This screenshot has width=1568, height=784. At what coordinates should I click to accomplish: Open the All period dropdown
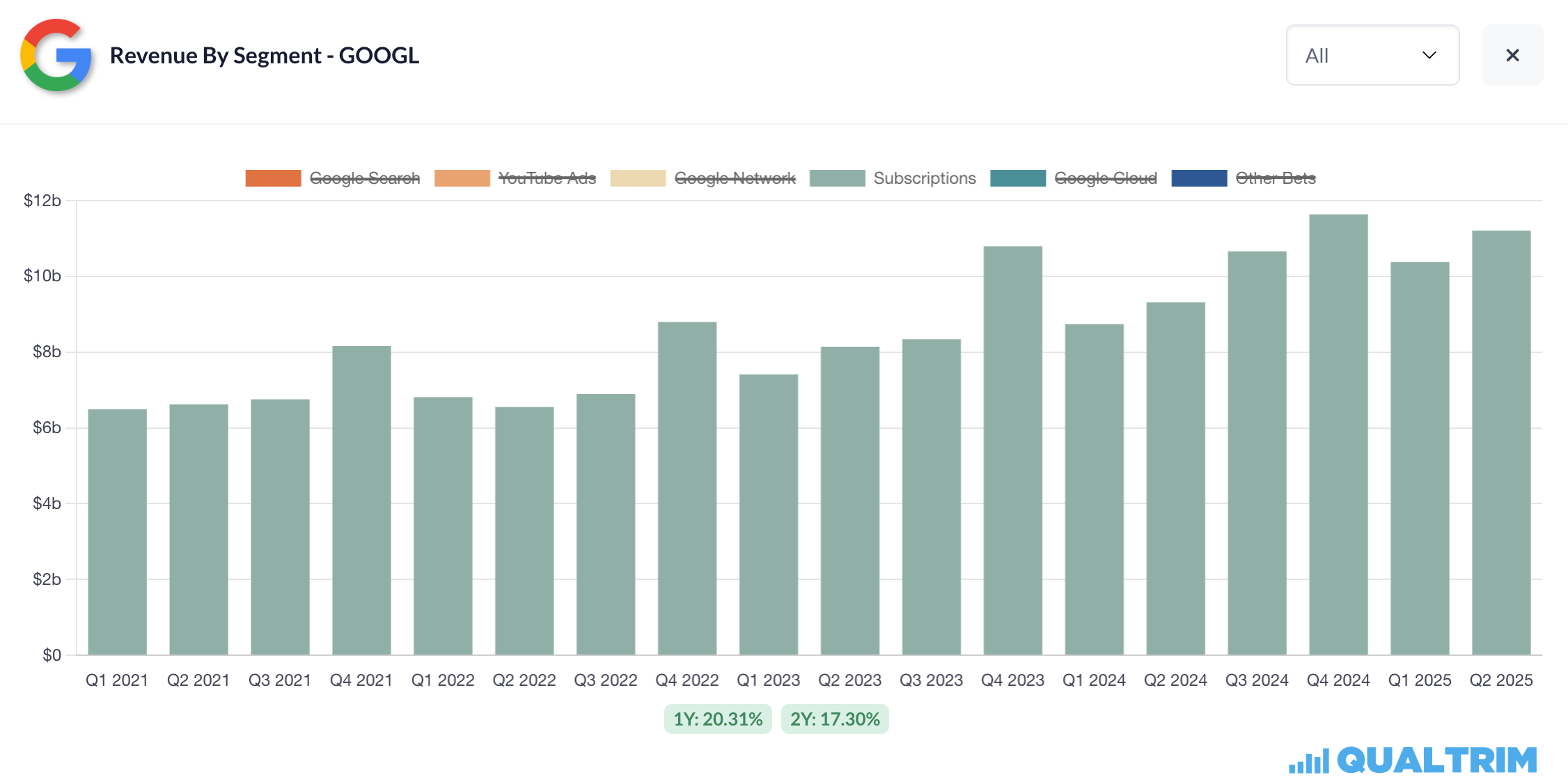1372,55
